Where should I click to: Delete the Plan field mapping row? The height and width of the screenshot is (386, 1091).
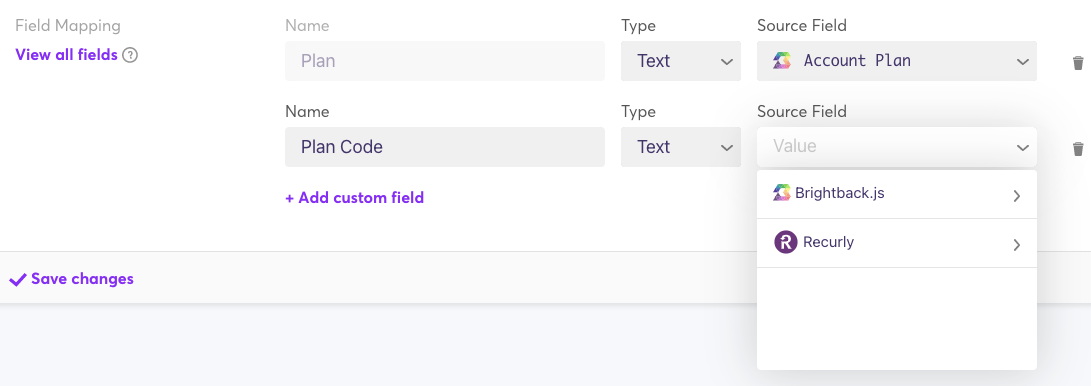pyautogui.click(x=1078, y=63)
